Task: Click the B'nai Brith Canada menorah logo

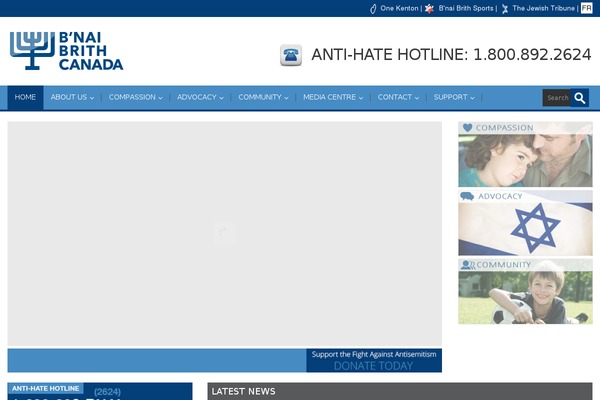Action: point(67,51)
